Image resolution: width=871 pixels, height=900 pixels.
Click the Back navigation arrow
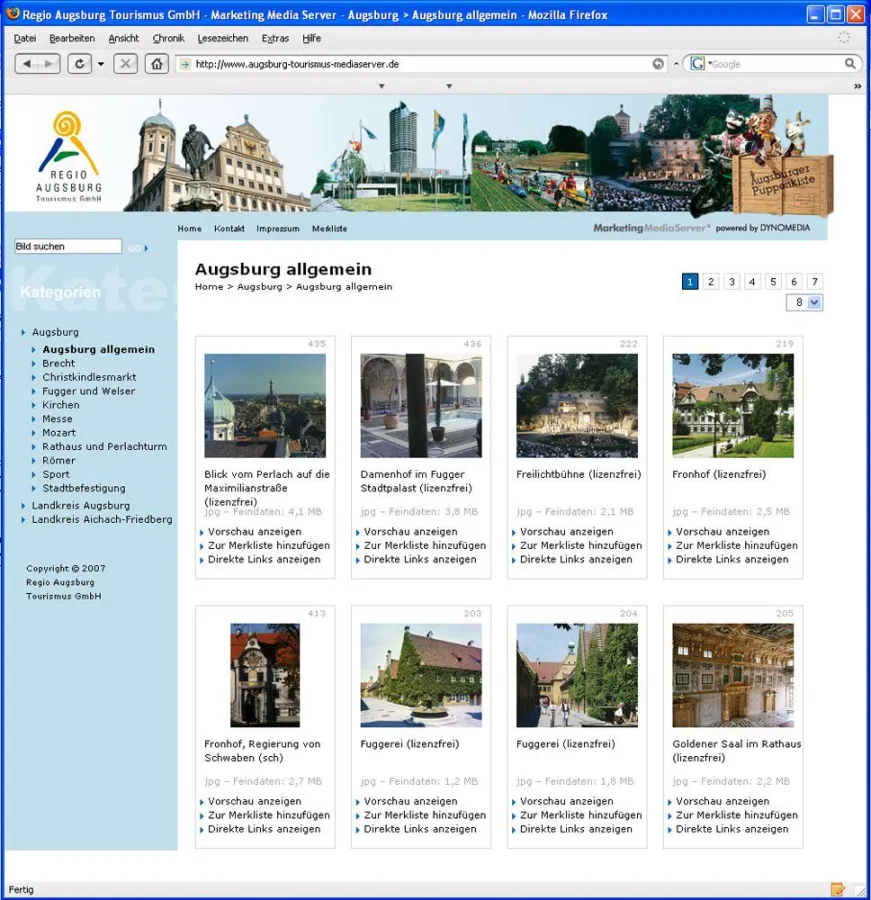(x=25, y=63)
